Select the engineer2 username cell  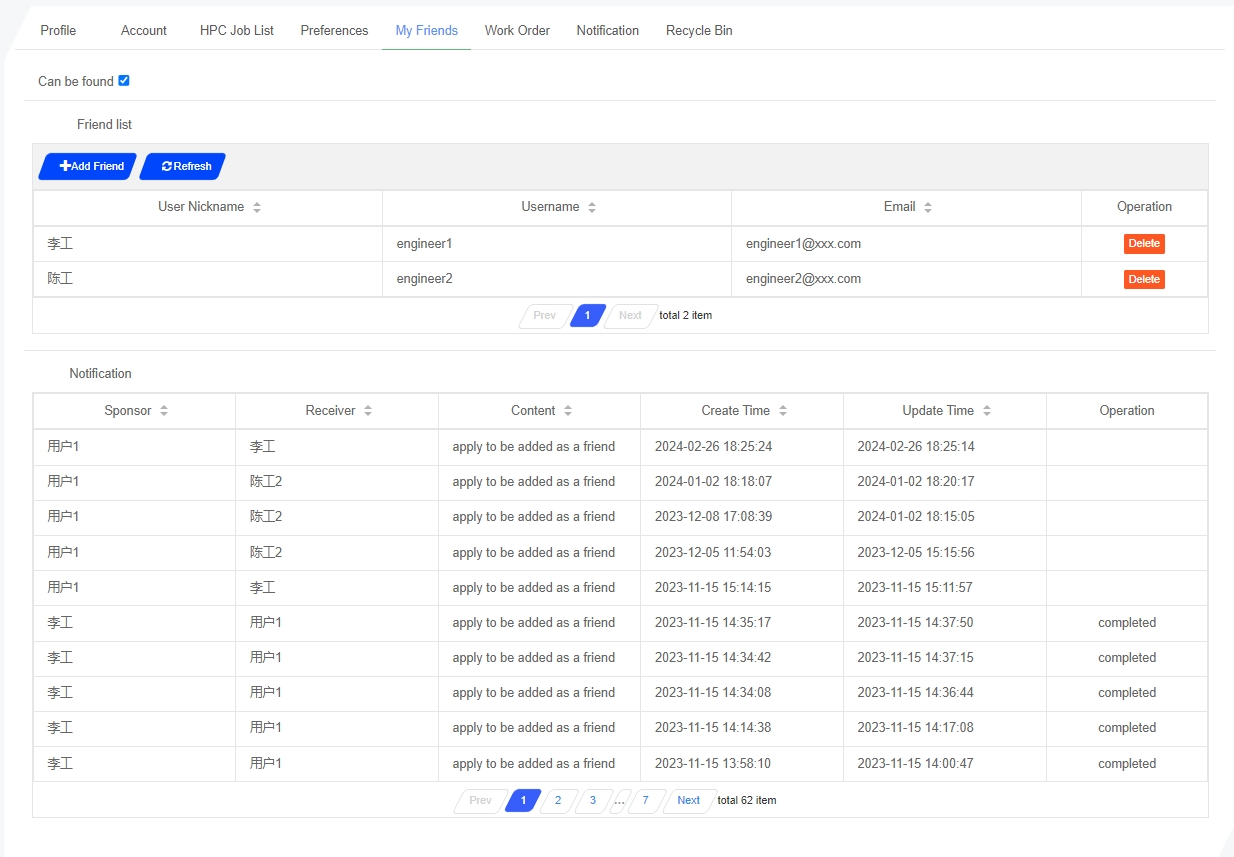[x=557, y=279]
